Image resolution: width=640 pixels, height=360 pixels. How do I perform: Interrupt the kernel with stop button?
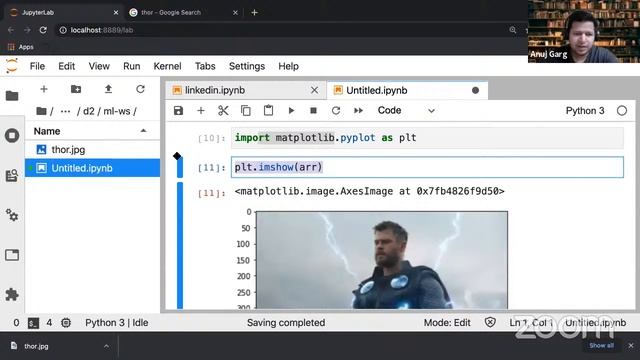click(313, 111)
